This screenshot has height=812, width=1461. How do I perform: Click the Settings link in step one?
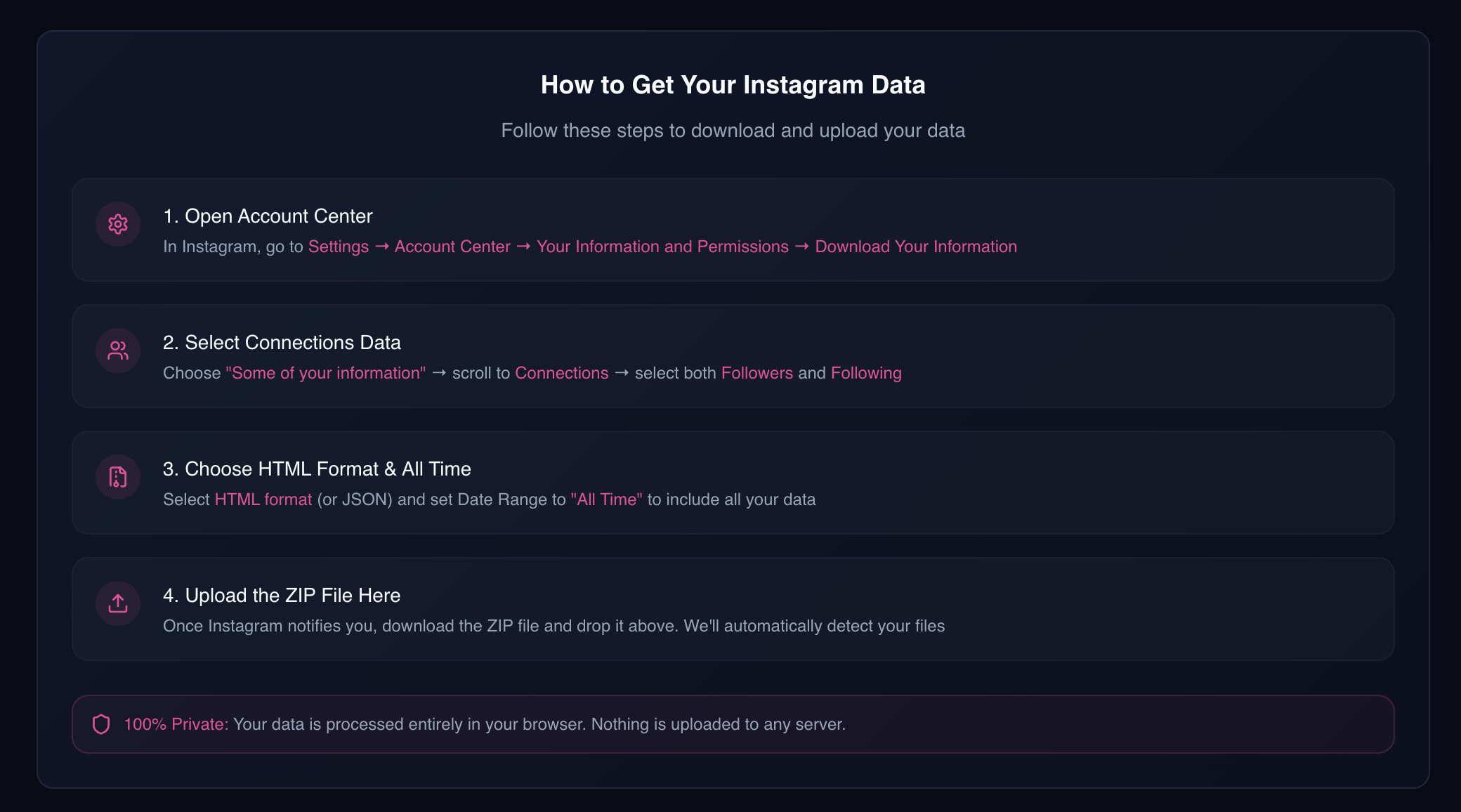(x=338, y=247)
